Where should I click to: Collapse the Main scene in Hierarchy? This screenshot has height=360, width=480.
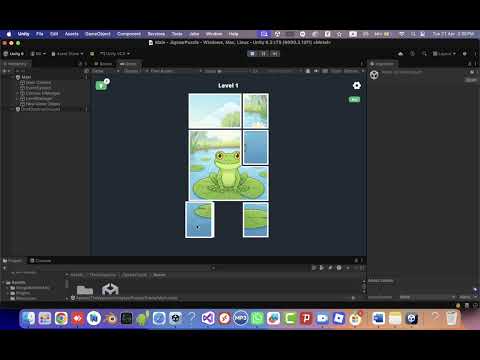click(x=13, y=77)
